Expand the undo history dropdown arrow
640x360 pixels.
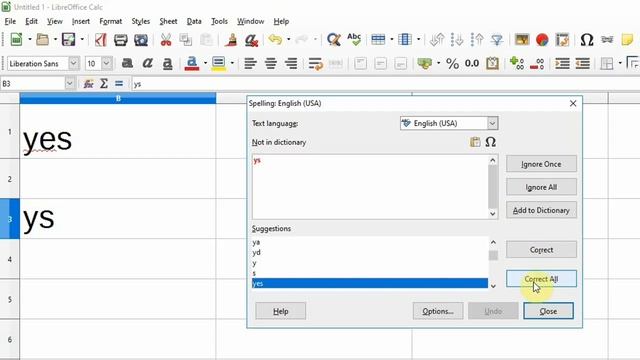(x=289, y=40)
